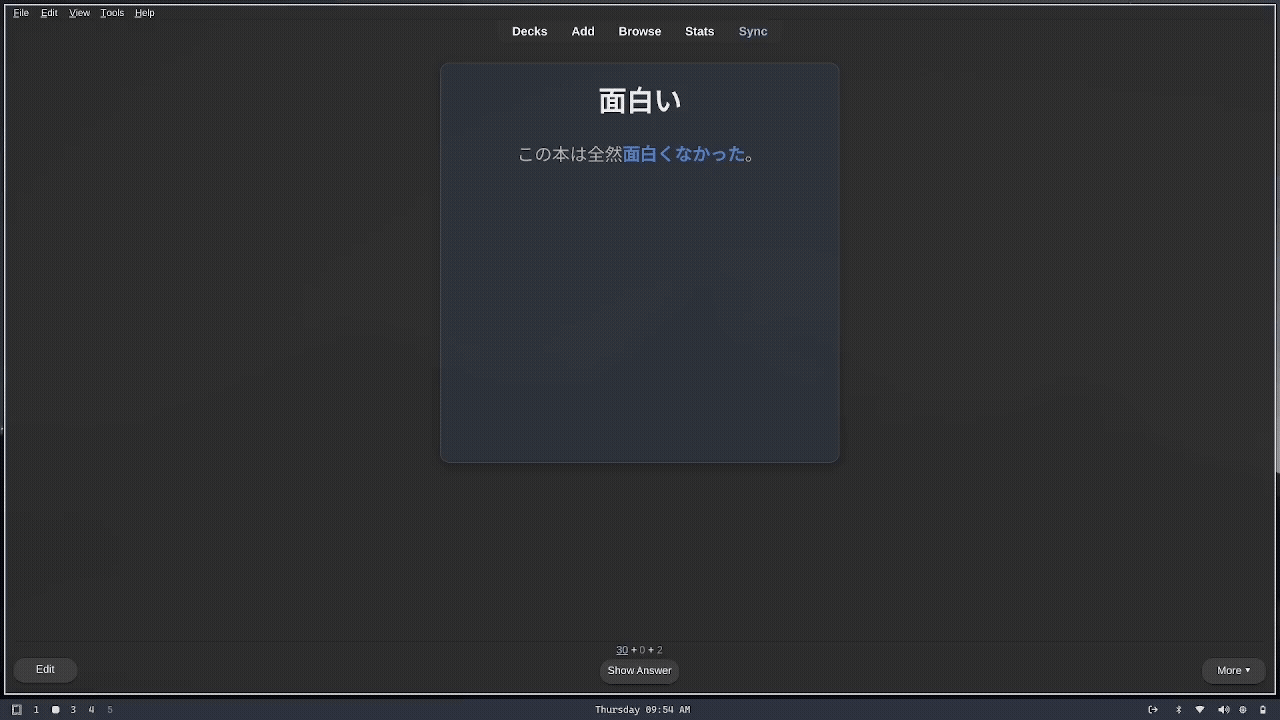
Task: Click the logout arrow tray icon
Action: click(1153, 710)
